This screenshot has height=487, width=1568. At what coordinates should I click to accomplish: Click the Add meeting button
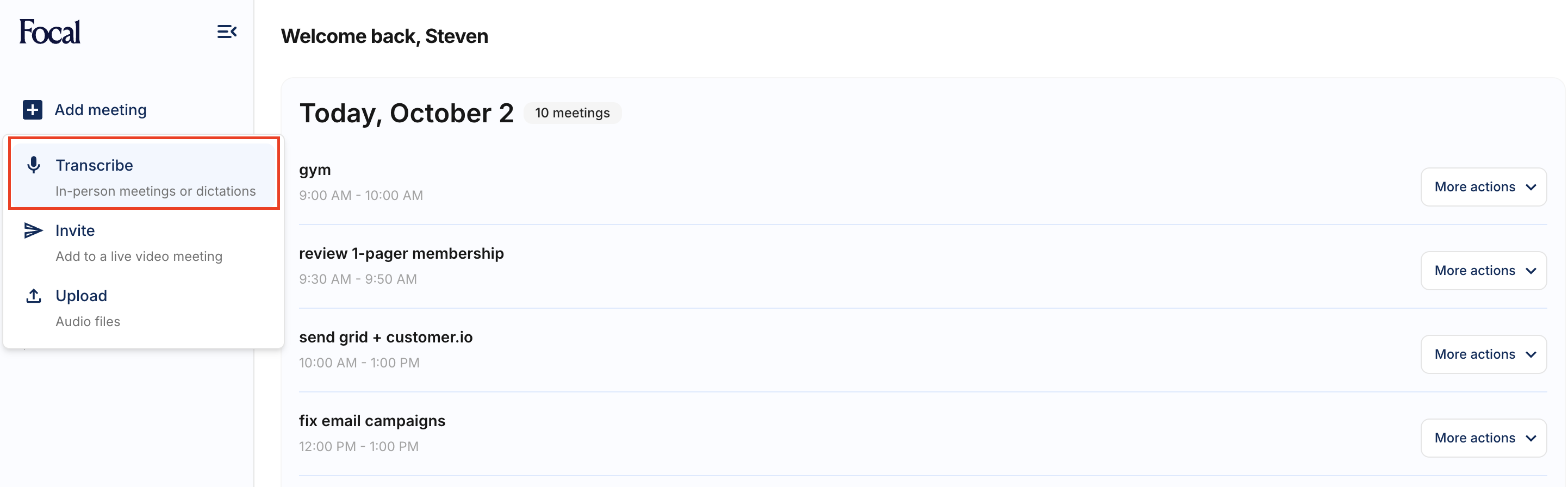[101, 110]
